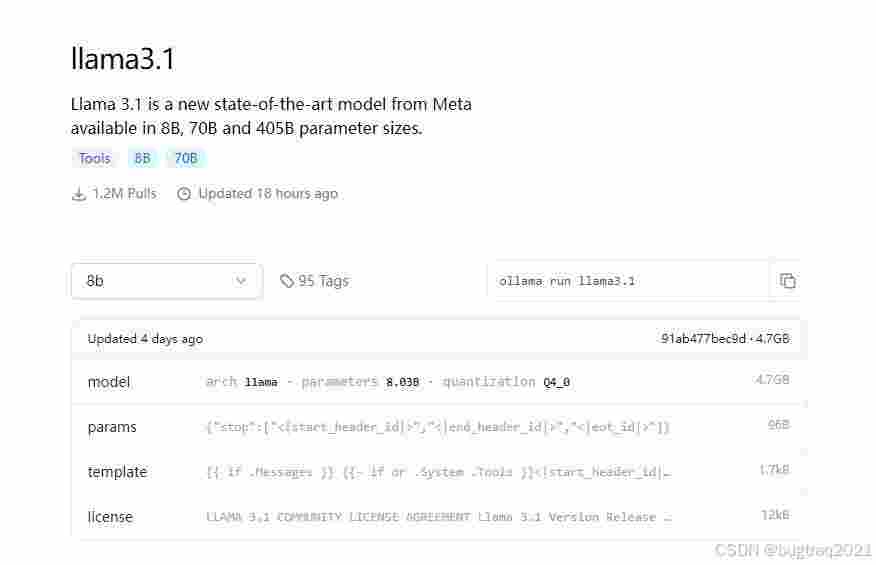Click the ollama run llama3.1 command field
The height and width of the screenshot is (565, 876).
(x=628, y=281)
